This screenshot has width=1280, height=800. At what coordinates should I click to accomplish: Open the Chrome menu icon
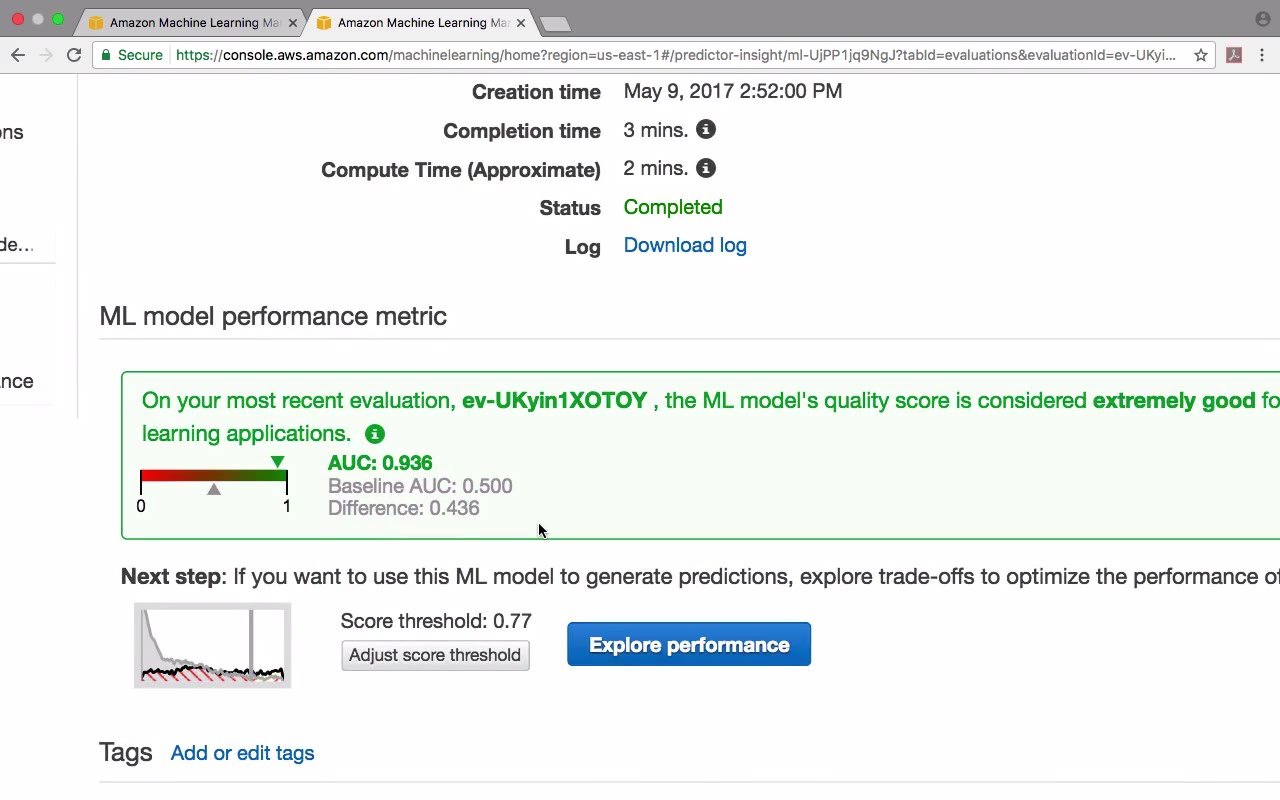click(1263, 55)
